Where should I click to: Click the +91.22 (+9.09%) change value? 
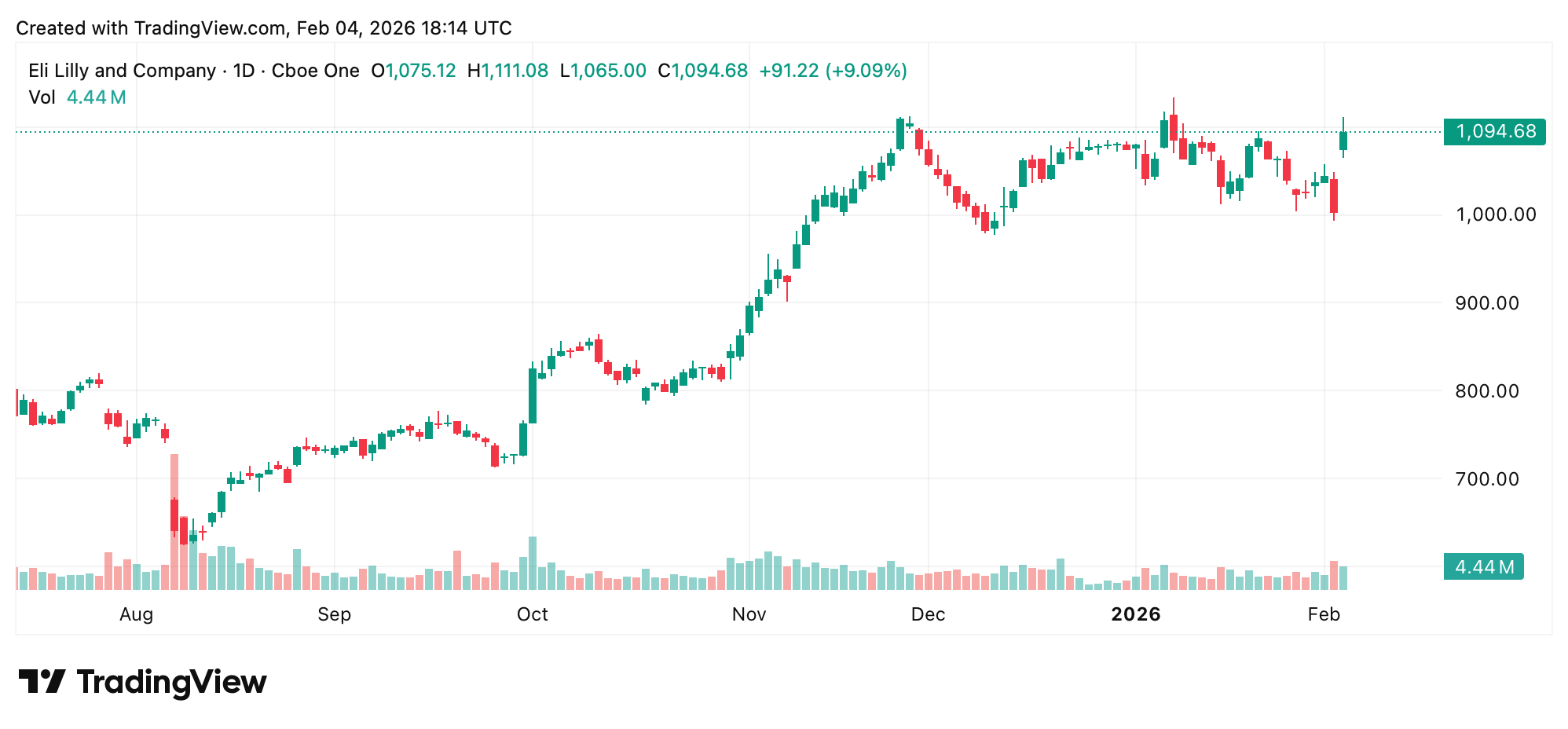(833, 71)
